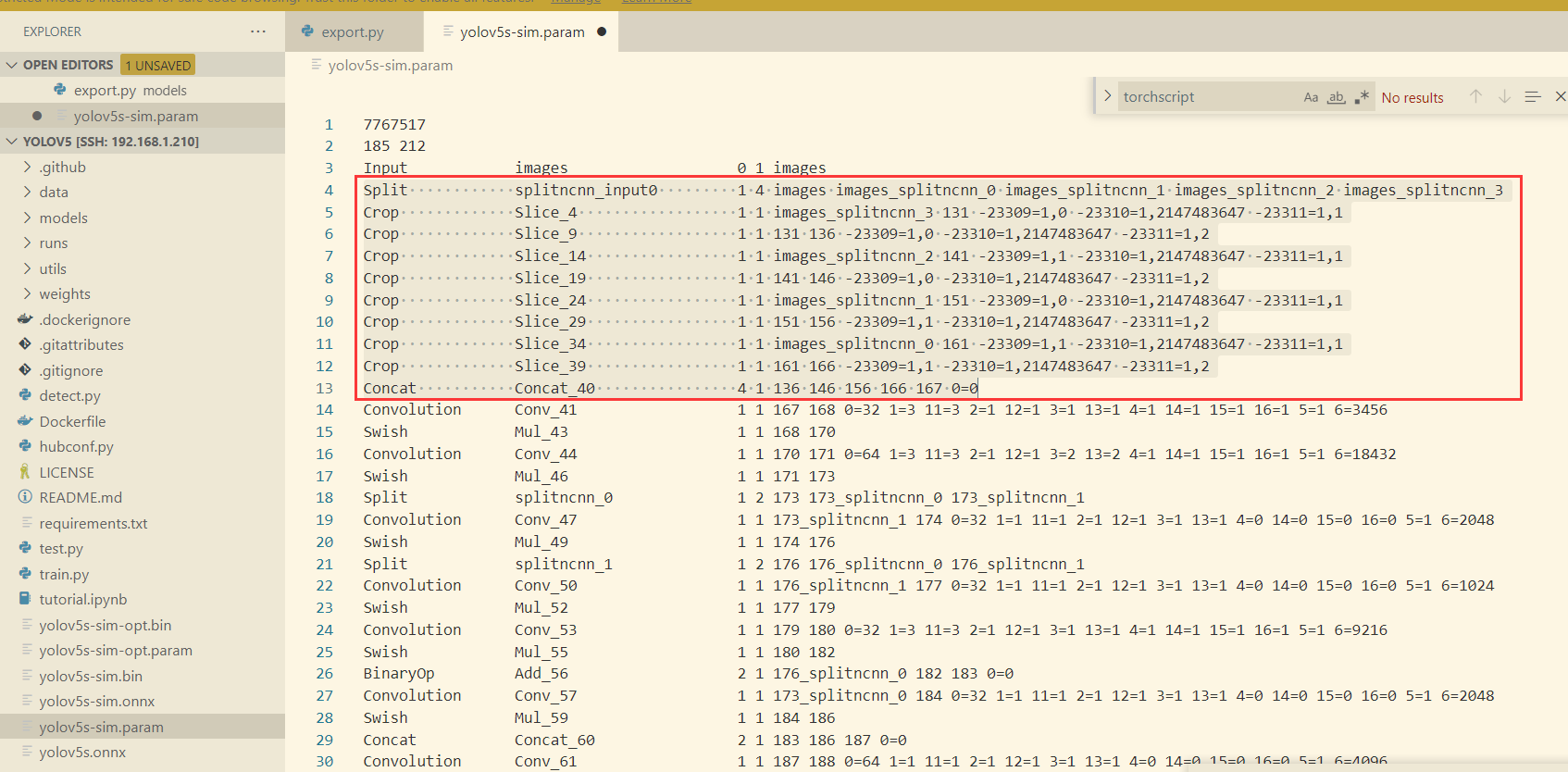Toggle Find in Selection icon

coord(1533,96)
